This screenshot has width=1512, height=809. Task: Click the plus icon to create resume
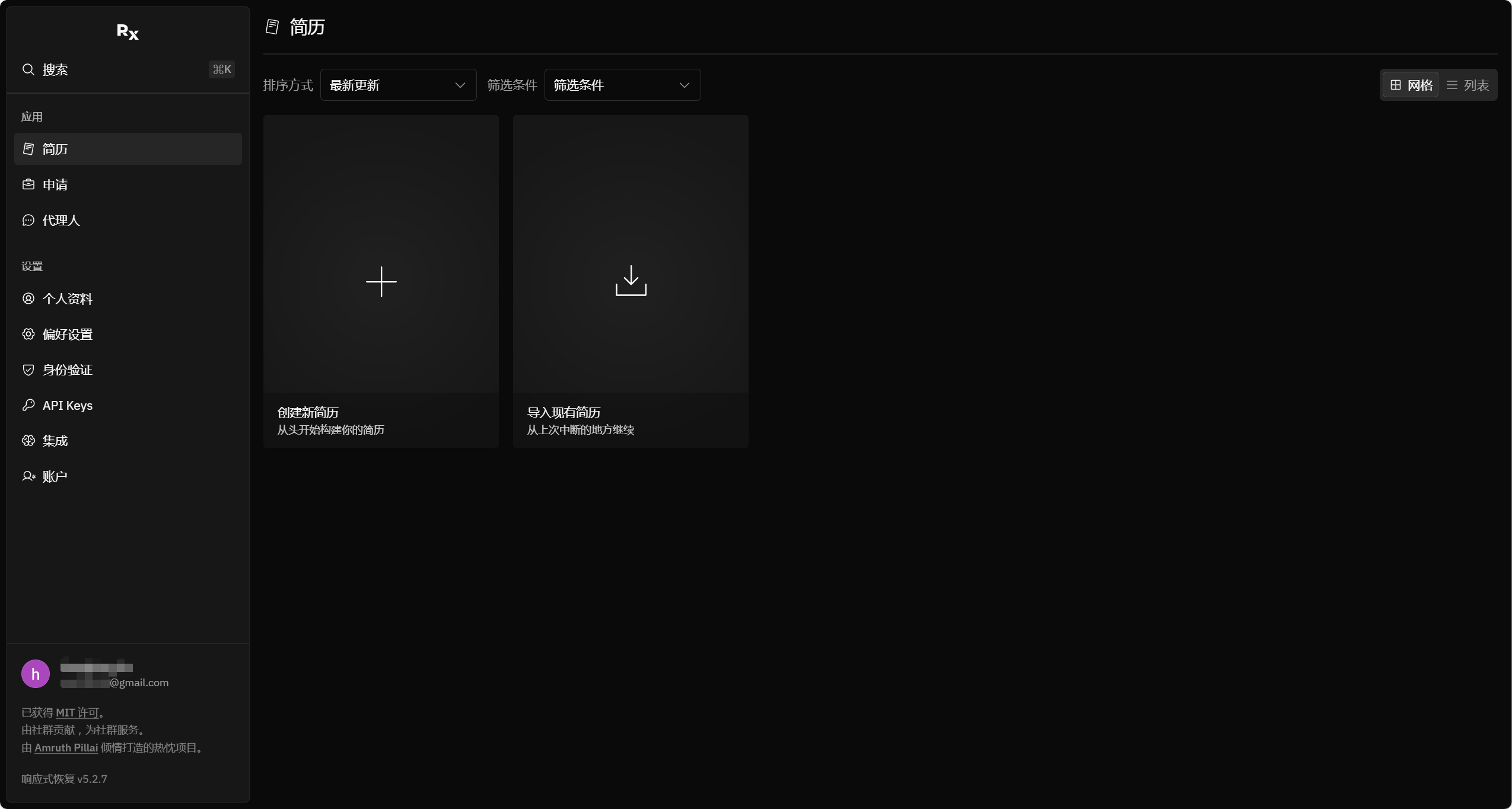click(x=381, y=281)
